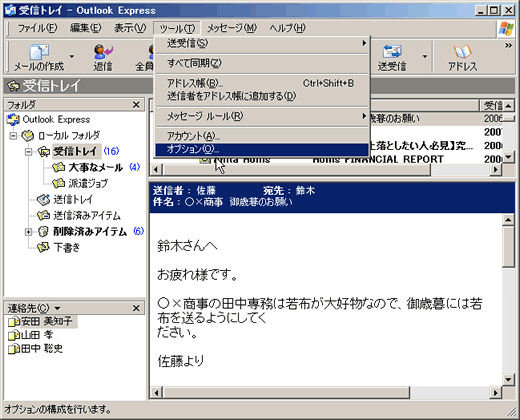Open the メールの作成 dropdown arrow
Image resolution: width=520 pixels, height=420 pixels.
(x=71, y=56)
